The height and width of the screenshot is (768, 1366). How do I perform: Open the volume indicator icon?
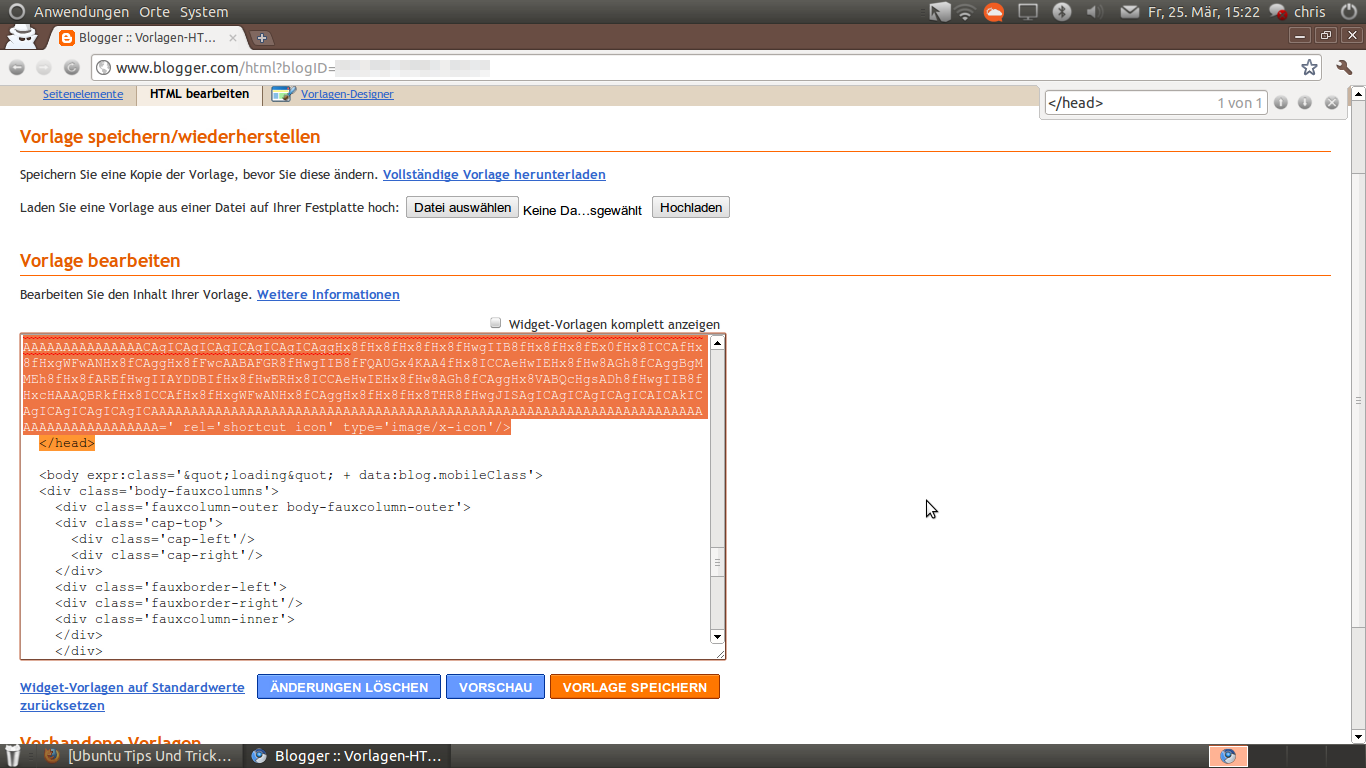(x=1094, y=13)
